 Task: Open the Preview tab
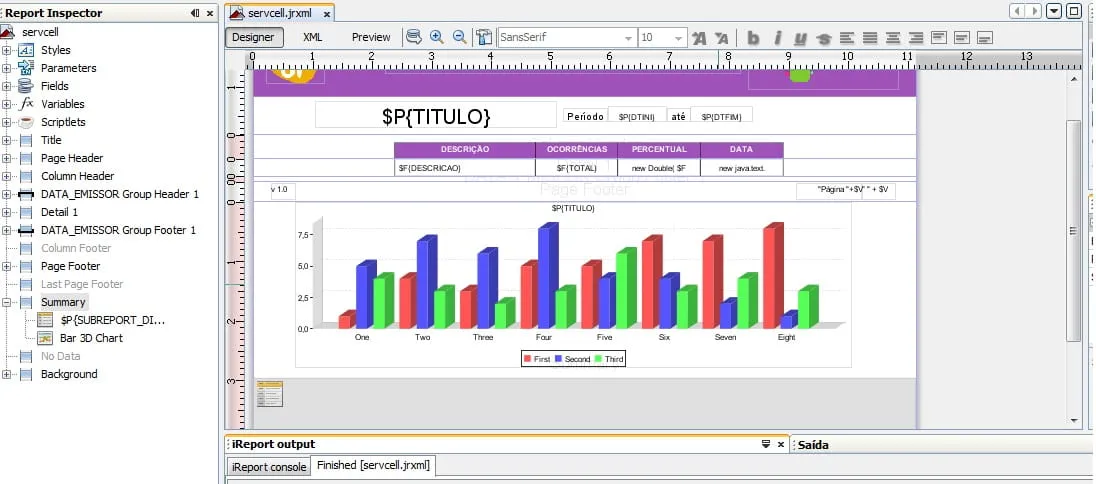click(371, 37)
